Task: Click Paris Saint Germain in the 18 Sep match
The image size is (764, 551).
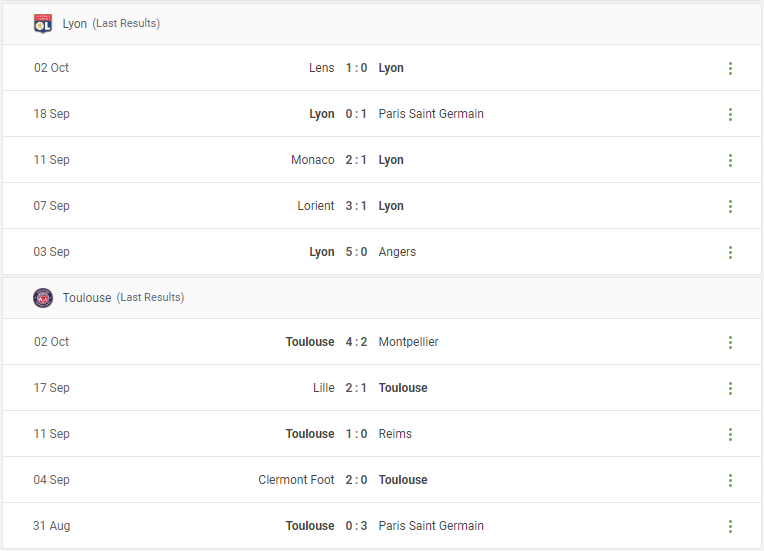Action: click(431, 114)
